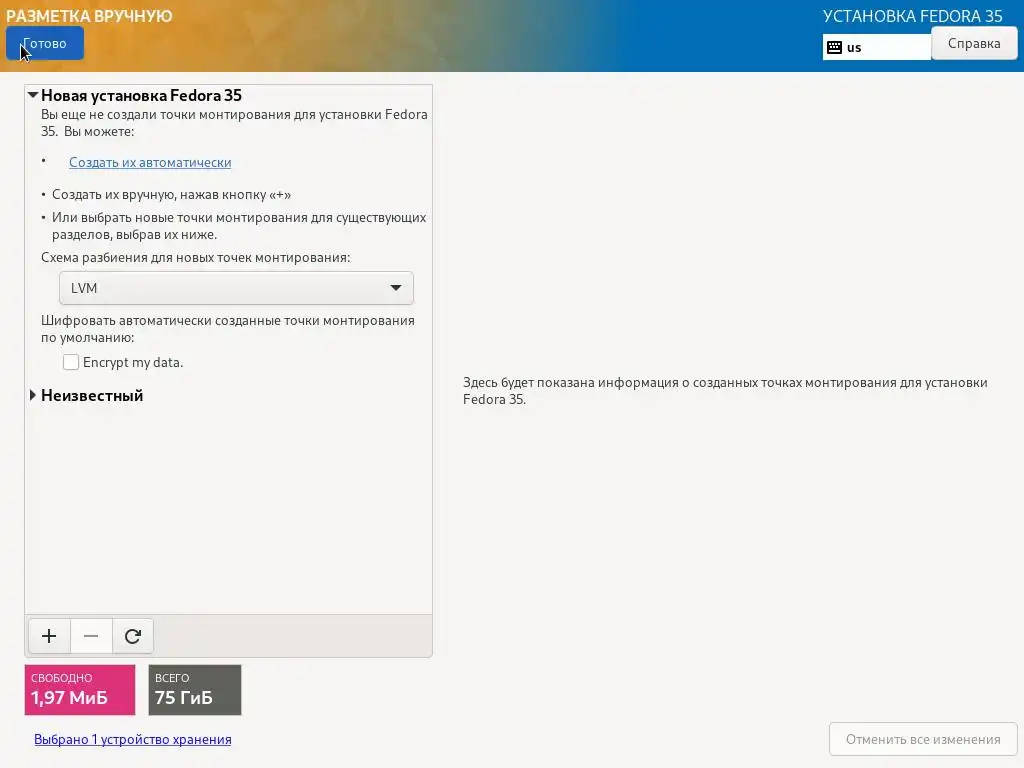
Task: Click the Разметка вручную title
Action: coord(89,16)
